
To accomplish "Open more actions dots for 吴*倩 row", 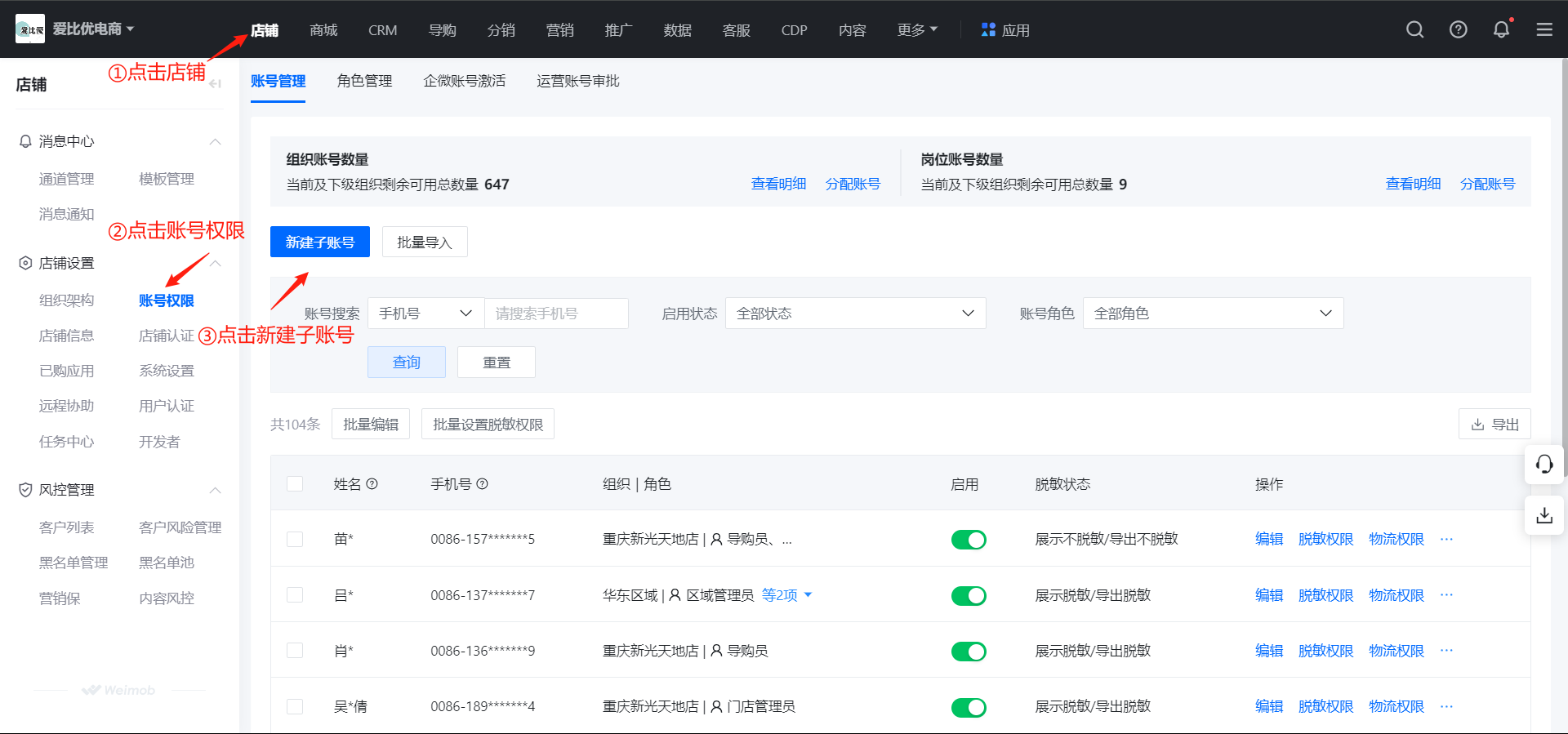I will 1447,706.
